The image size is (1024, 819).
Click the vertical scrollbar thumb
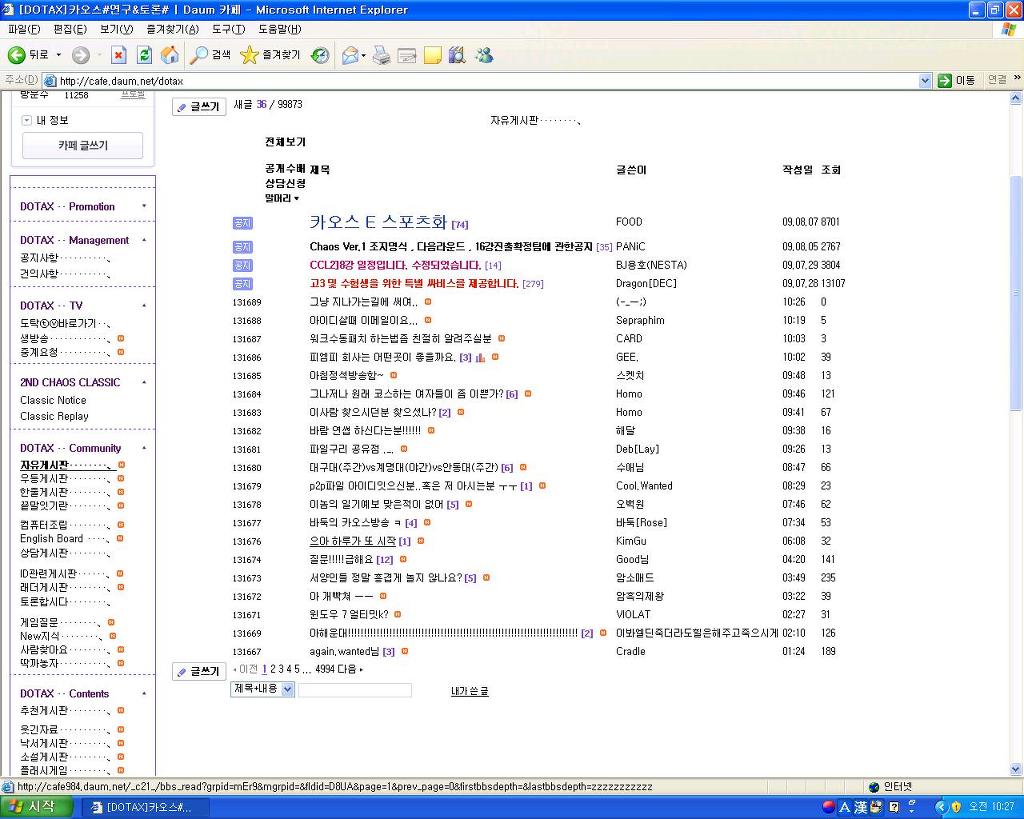1016,292
